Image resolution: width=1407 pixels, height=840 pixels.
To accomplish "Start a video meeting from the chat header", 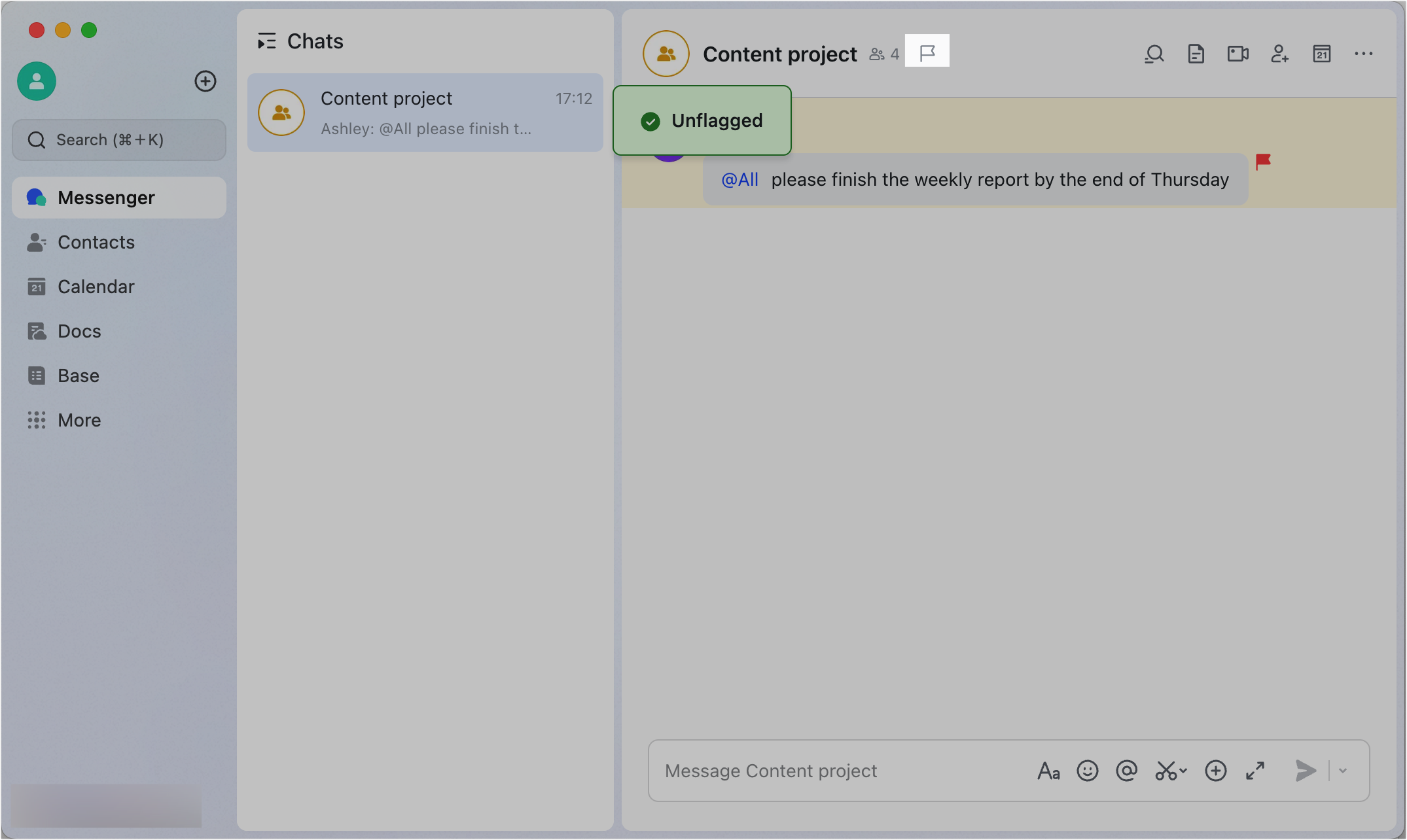I will (x=1238, y=54).
